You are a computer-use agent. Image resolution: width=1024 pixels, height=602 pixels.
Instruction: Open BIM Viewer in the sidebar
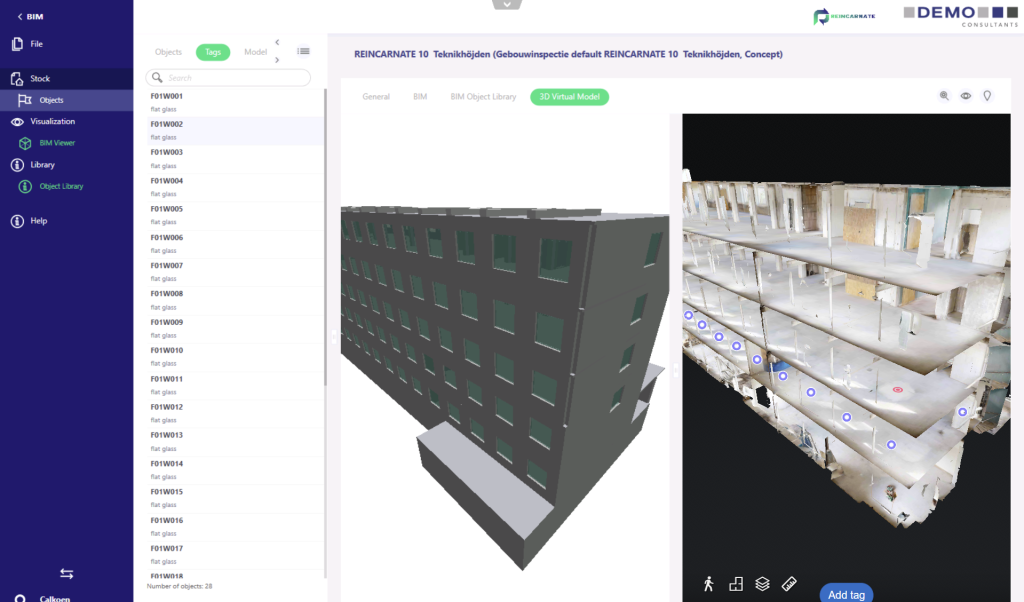[x=57, y=143]
